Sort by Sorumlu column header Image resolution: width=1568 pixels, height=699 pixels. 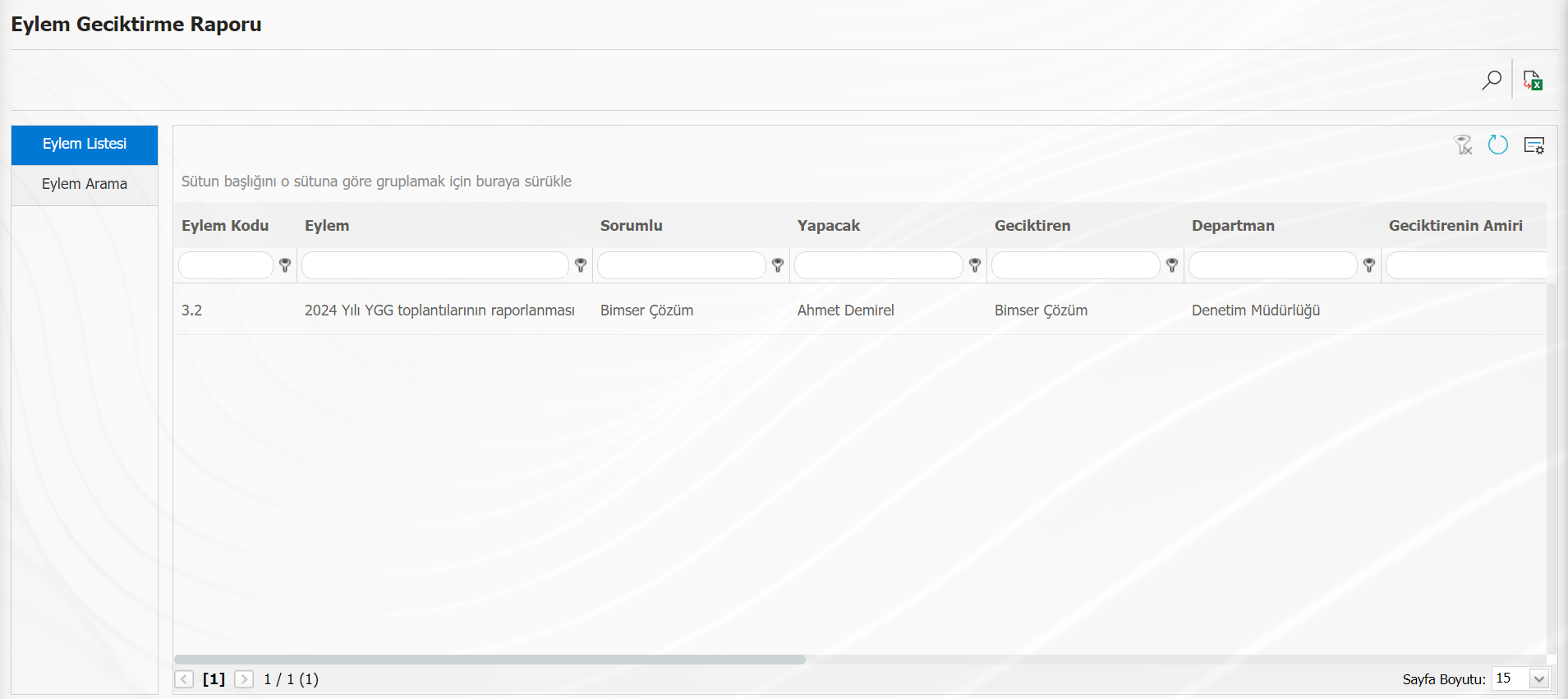click(632, 226)
